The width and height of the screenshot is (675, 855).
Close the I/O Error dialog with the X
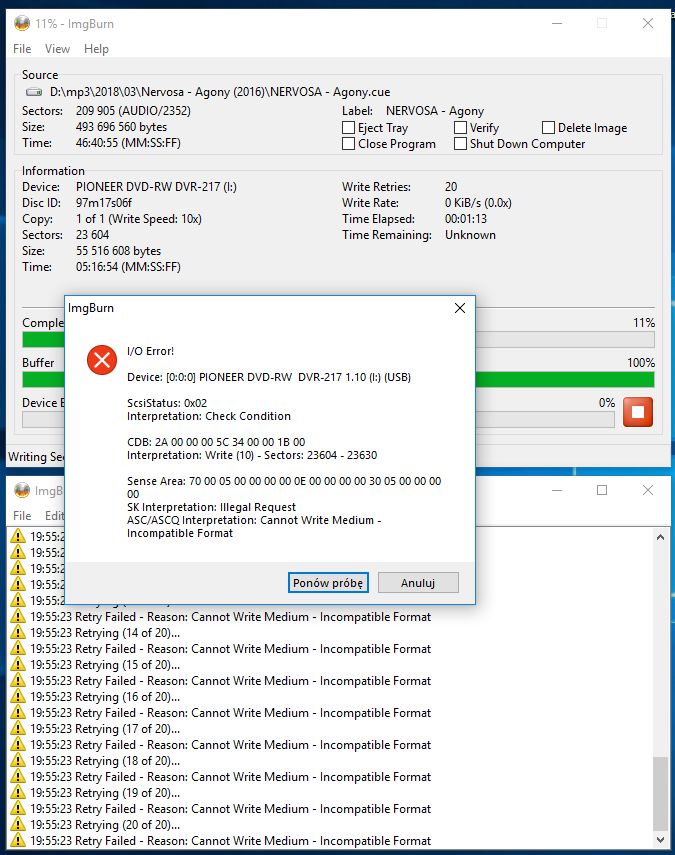click(460, 308)
